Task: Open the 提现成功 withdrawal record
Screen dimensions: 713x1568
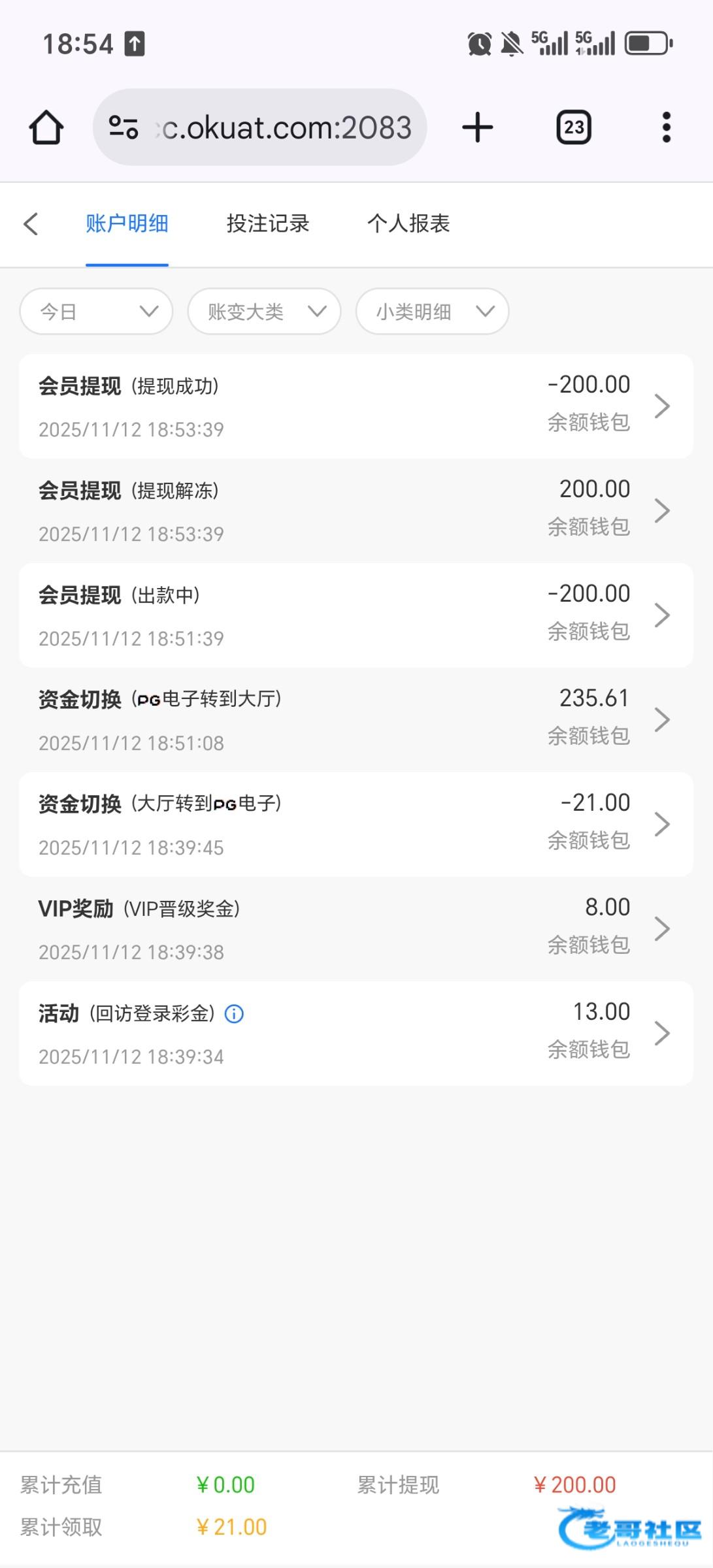Action: [x=356, y=406]
